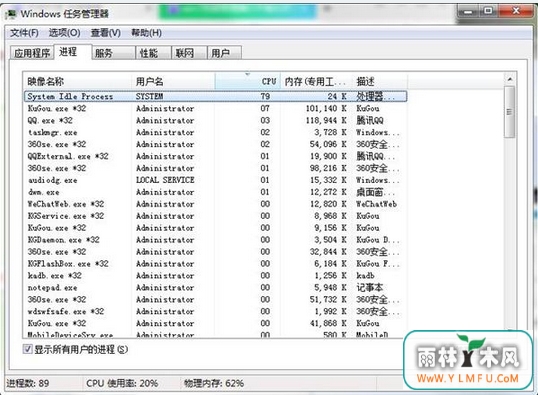
Task: Select the kadb.exe *32 process
Action: pos(215,276)
